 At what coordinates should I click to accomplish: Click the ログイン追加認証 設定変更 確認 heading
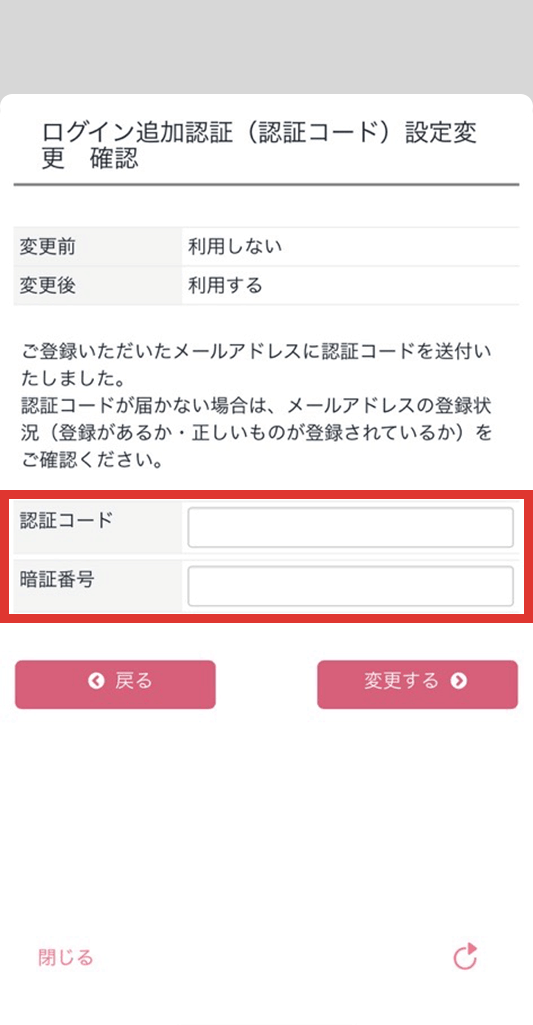[260, 144]
